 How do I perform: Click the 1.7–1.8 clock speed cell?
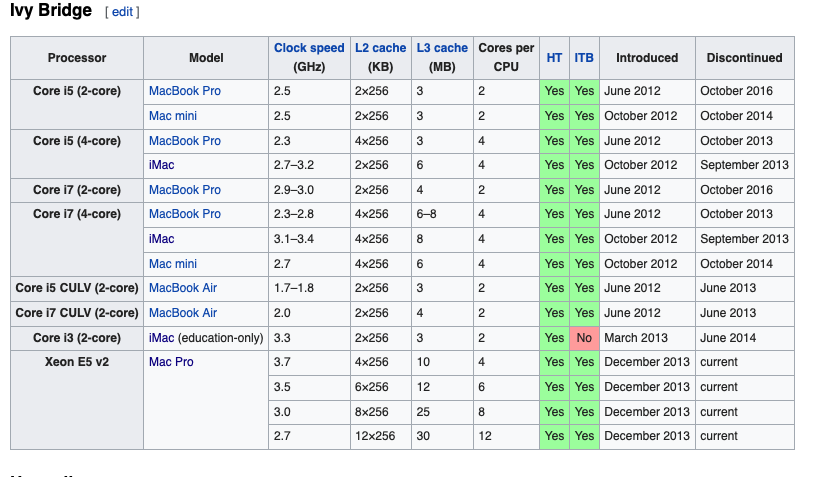click(x=309, y=288)
